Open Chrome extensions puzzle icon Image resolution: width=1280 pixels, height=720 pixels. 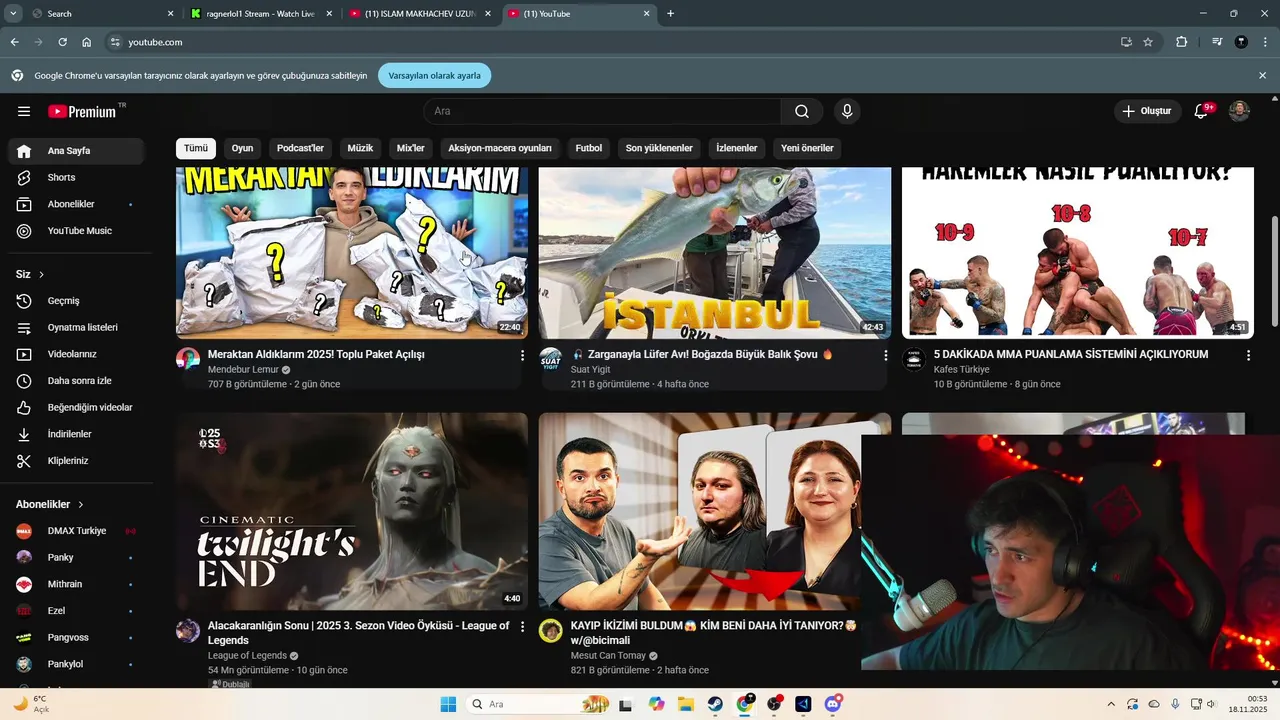point(1182,42)
